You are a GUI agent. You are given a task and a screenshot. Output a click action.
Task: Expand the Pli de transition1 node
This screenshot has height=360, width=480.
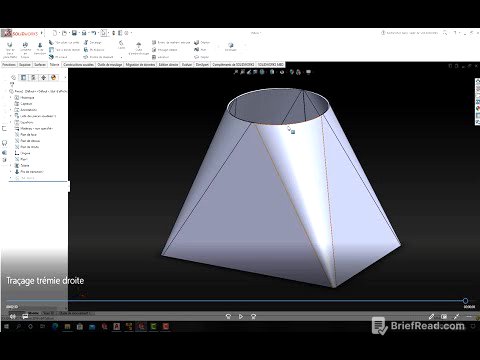tap(11, 172)
